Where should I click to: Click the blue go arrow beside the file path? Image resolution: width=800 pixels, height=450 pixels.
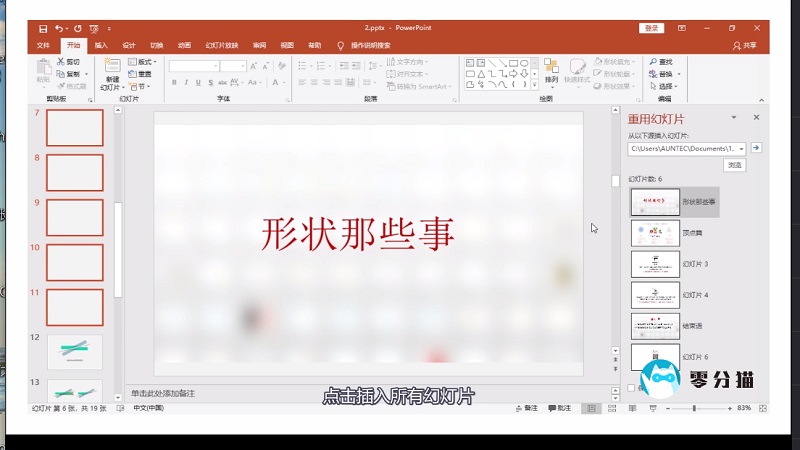click(x=756, y=148)
